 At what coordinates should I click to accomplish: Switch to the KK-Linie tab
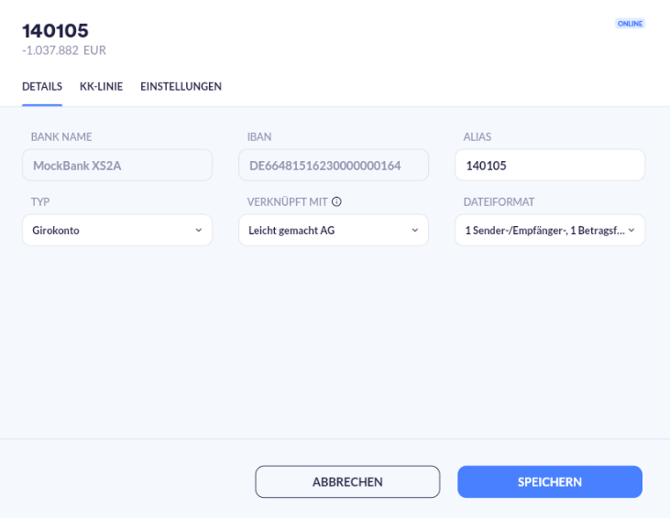pos(101,87)
